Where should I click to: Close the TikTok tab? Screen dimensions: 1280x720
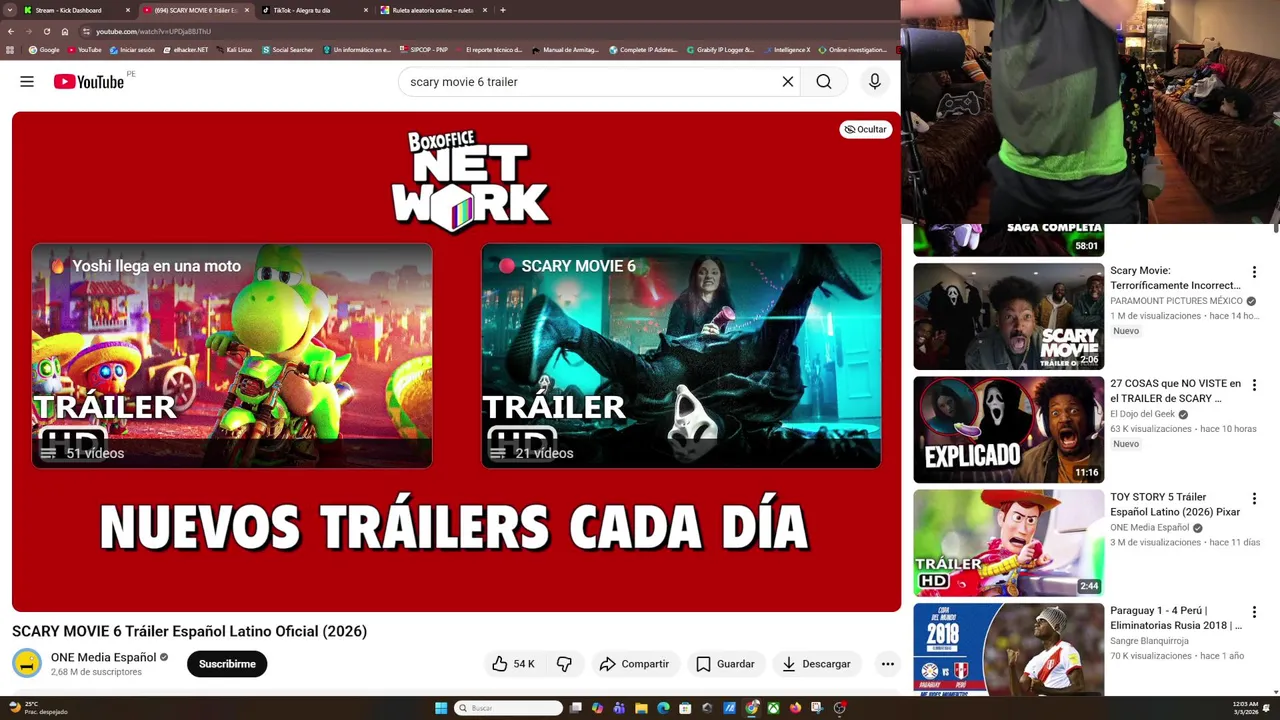[366, 10]
